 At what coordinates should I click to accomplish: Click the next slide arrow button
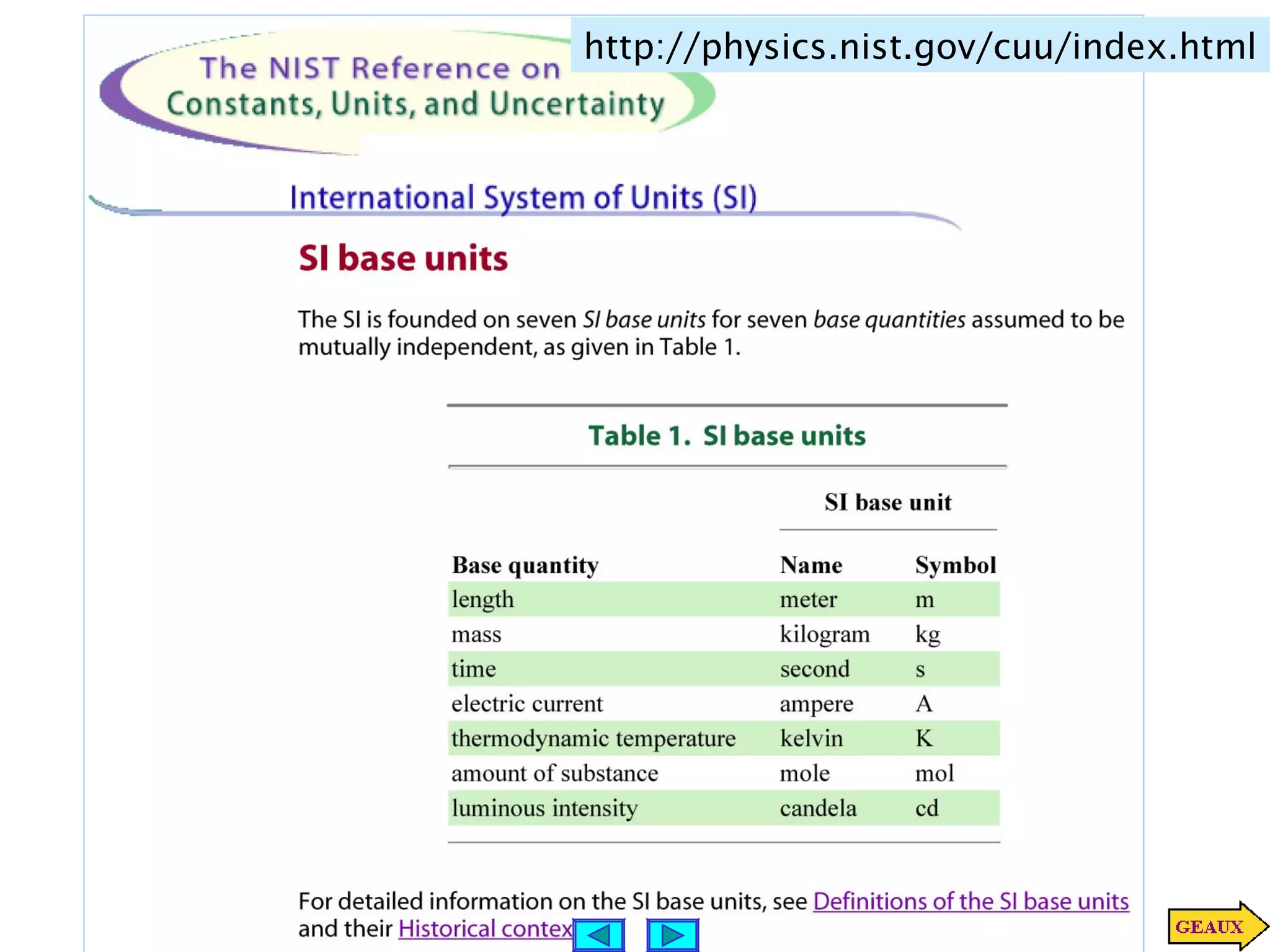pos(672,935)
